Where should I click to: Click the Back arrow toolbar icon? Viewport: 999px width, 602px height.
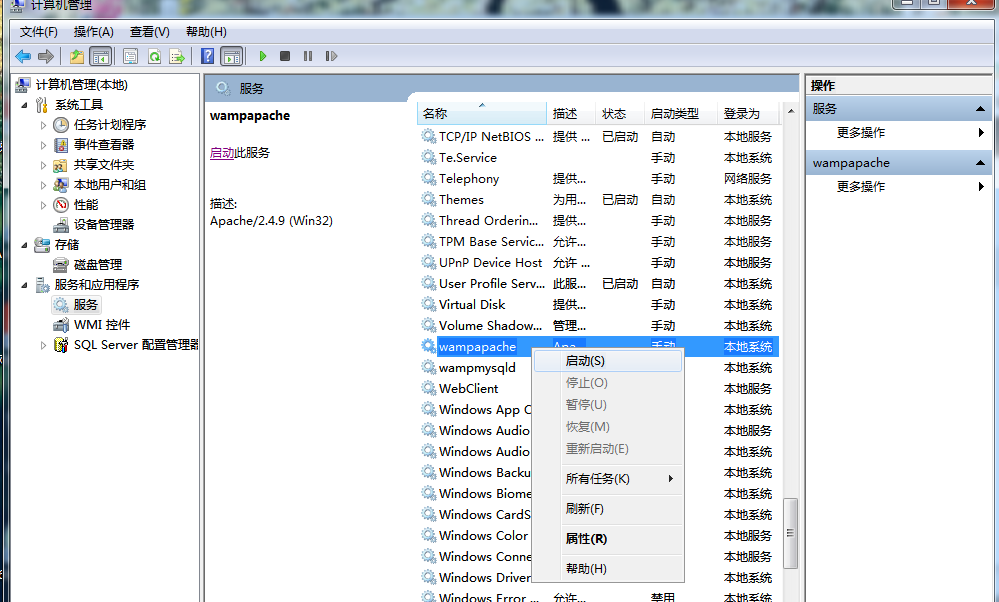23,57
